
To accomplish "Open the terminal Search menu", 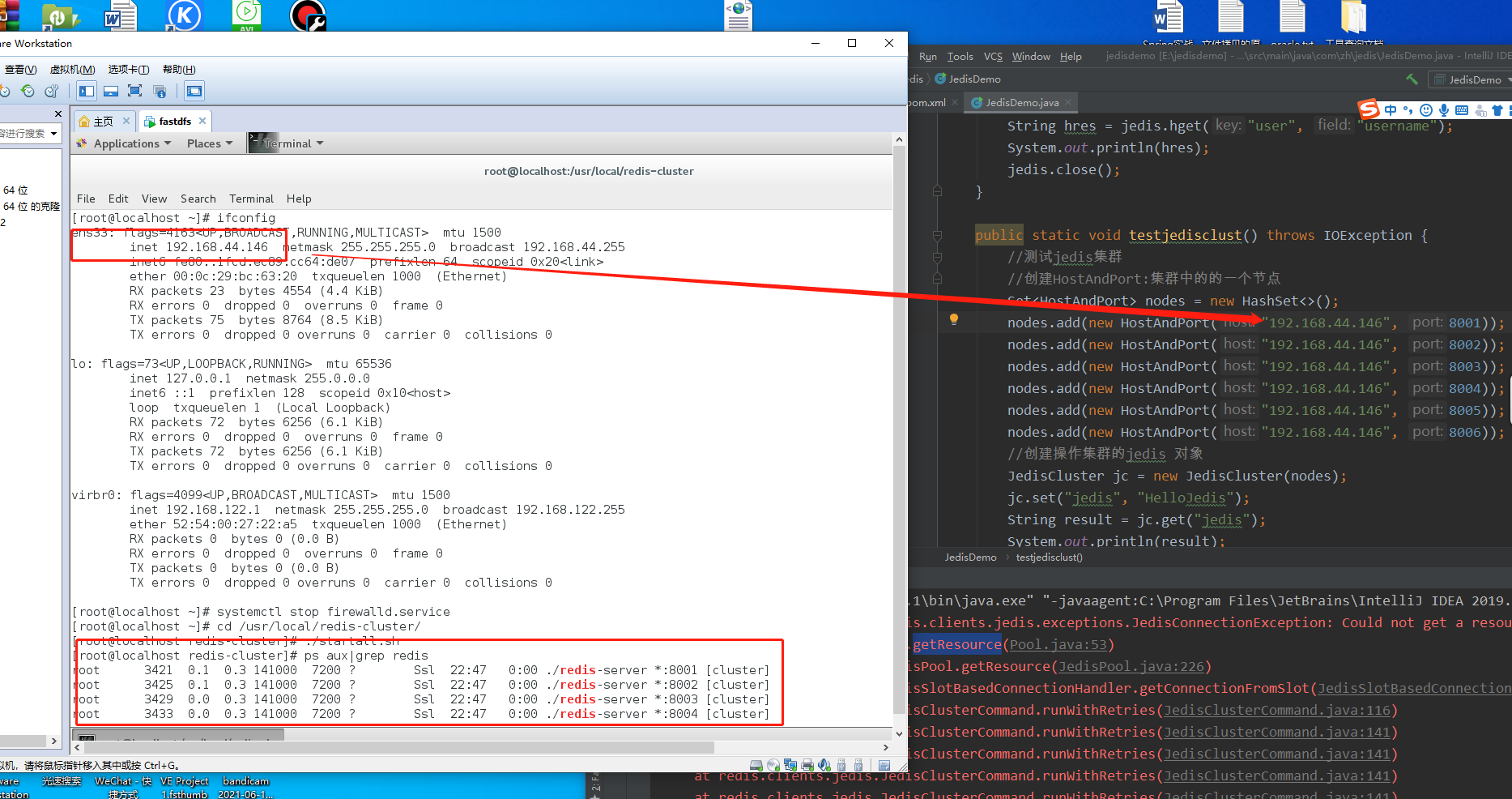I will coord(198,199).
